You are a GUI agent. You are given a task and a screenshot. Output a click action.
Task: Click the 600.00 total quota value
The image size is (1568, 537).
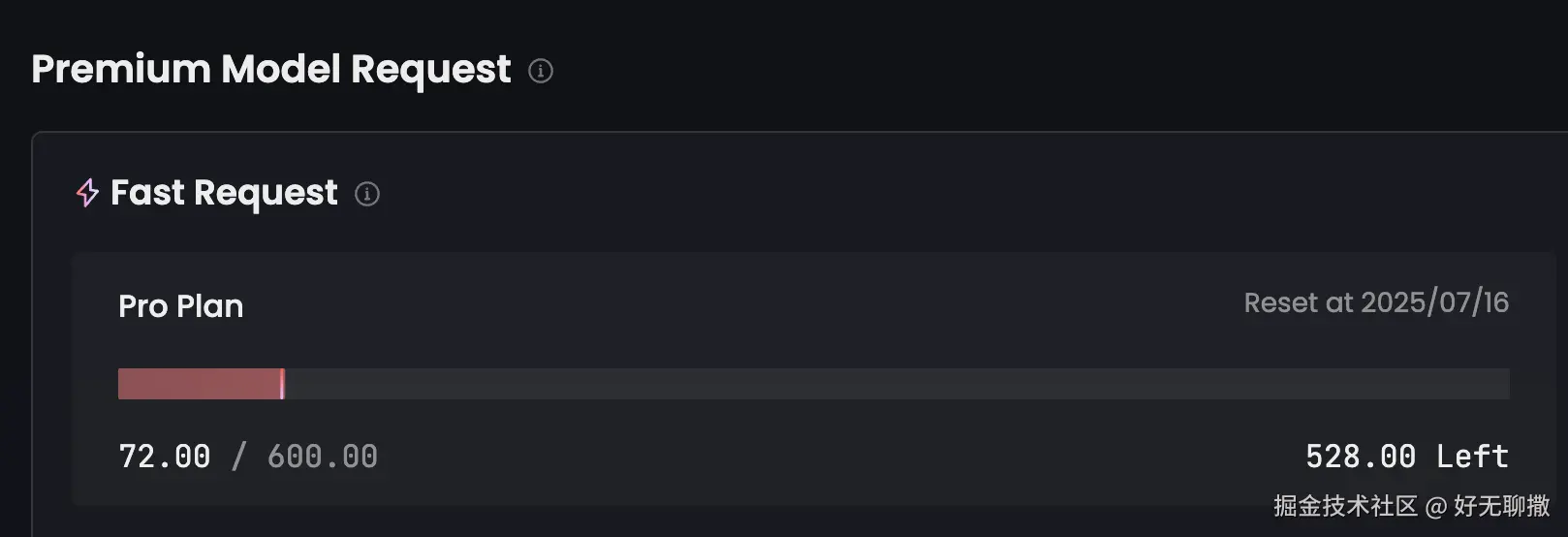click(322, 457)
